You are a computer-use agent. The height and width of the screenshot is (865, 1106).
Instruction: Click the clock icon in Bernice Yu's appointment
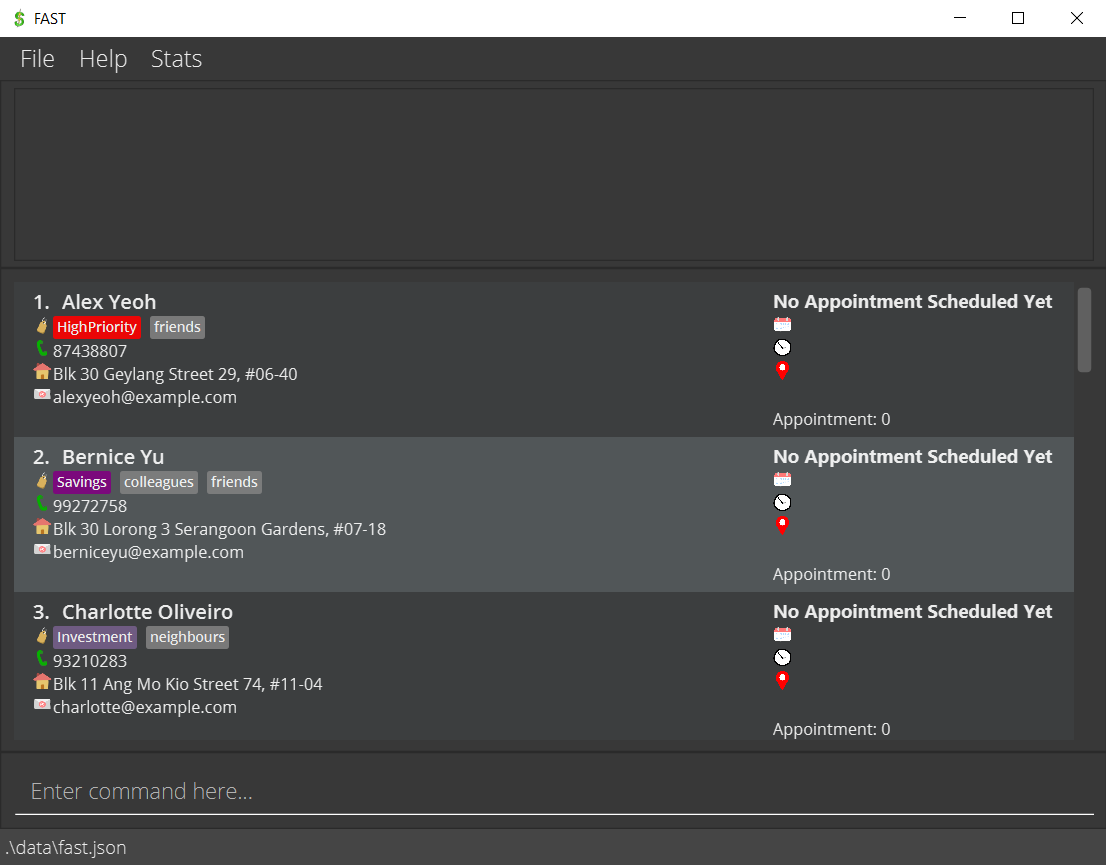point(782,502)
